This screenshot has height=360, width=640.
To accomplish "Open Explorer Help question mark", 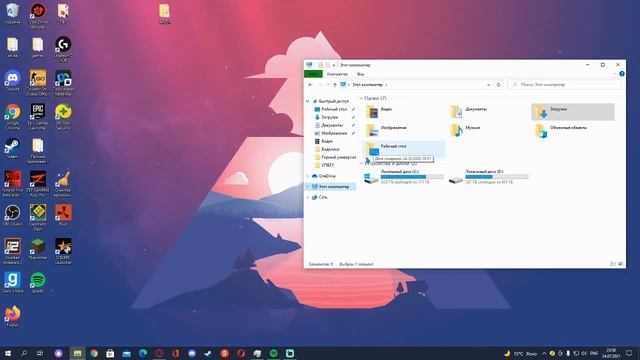I will click(x=622, y=74).
